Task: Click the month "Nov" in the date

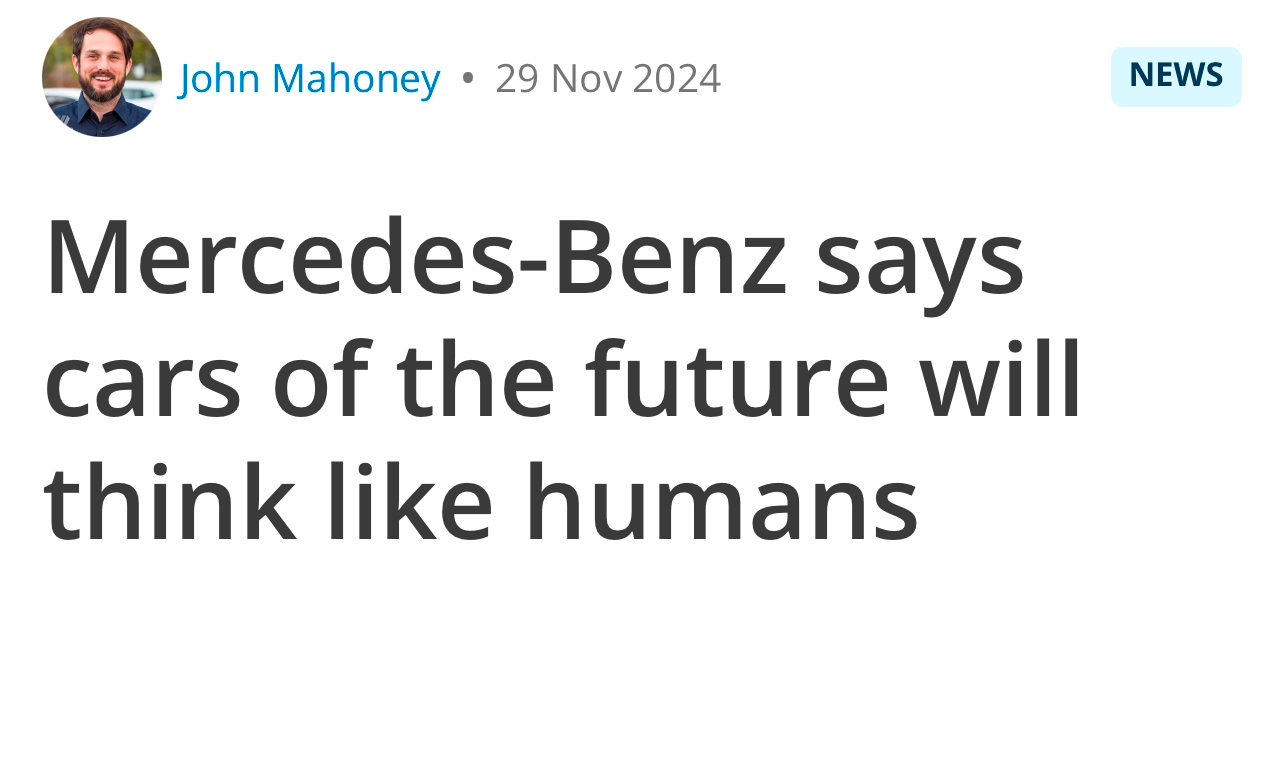Action: point(586,78)
